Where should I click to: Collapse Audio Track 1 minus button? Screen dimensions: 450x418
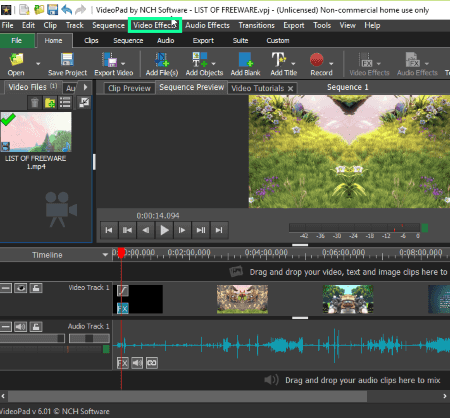coord(6,327)
